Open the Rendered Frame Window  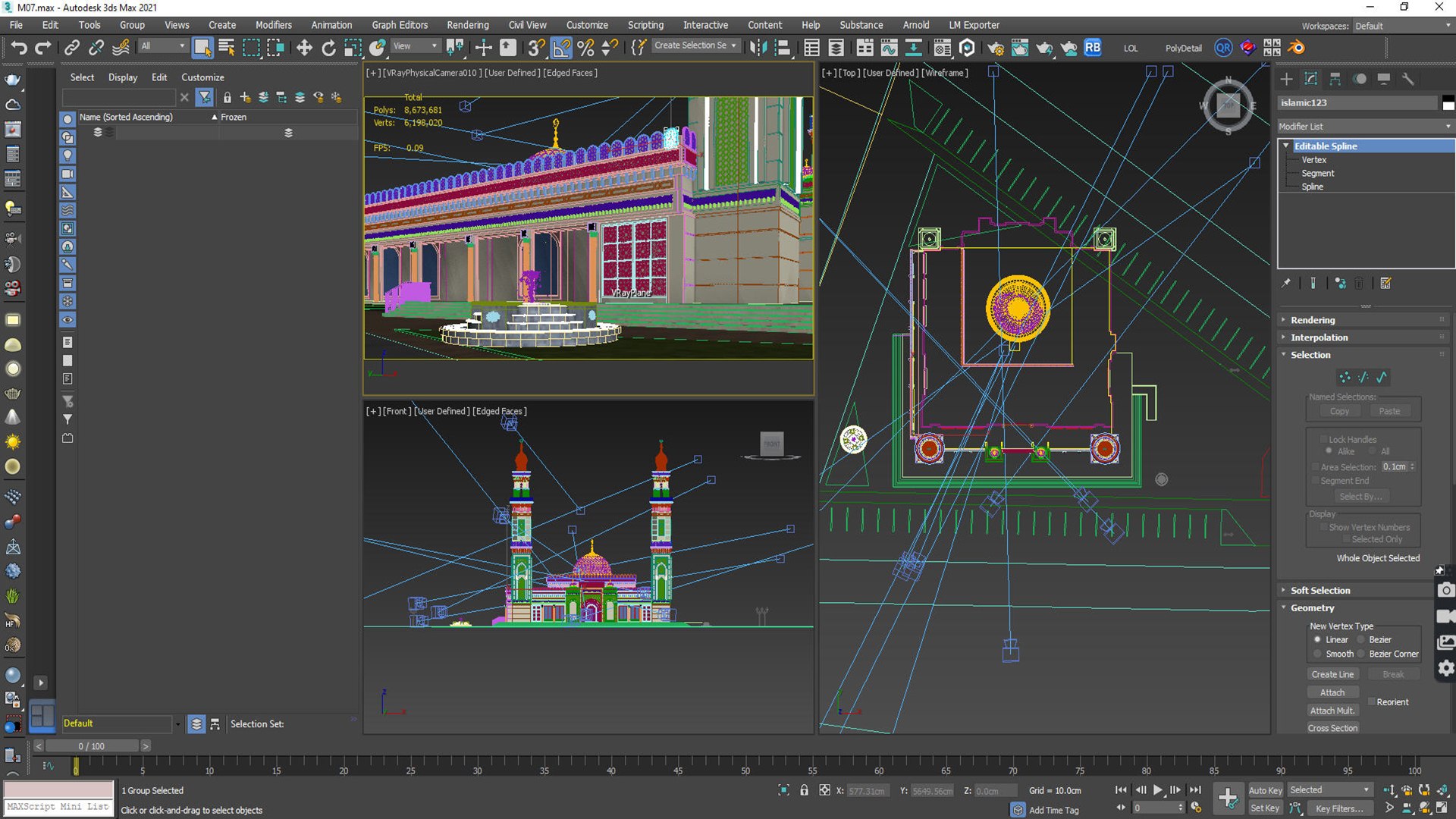(1020, 48)
